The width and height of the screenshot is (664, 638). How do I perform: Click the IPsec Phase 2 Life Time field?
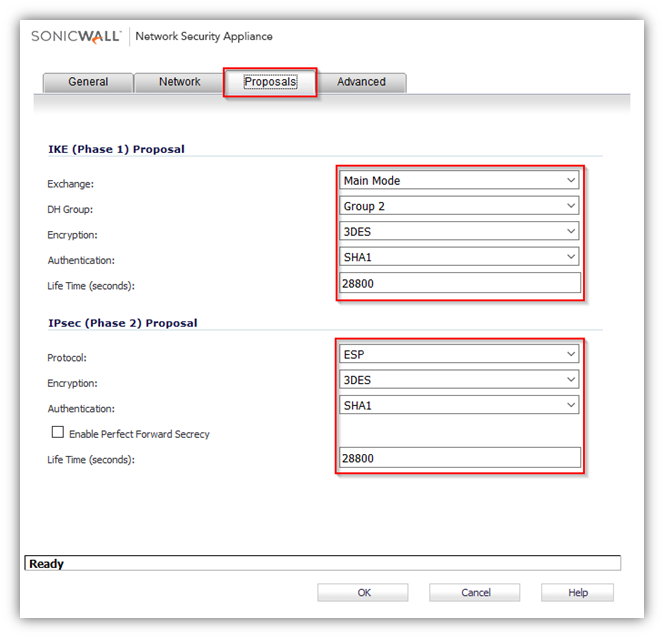click(460, 458)
